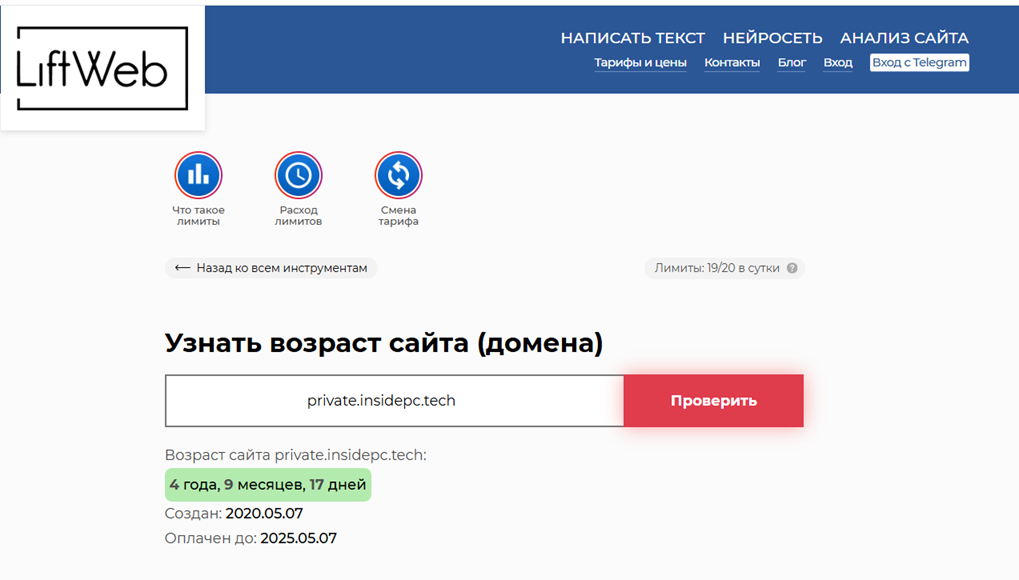Go to Тарифы и цены page

click(640, 62)
